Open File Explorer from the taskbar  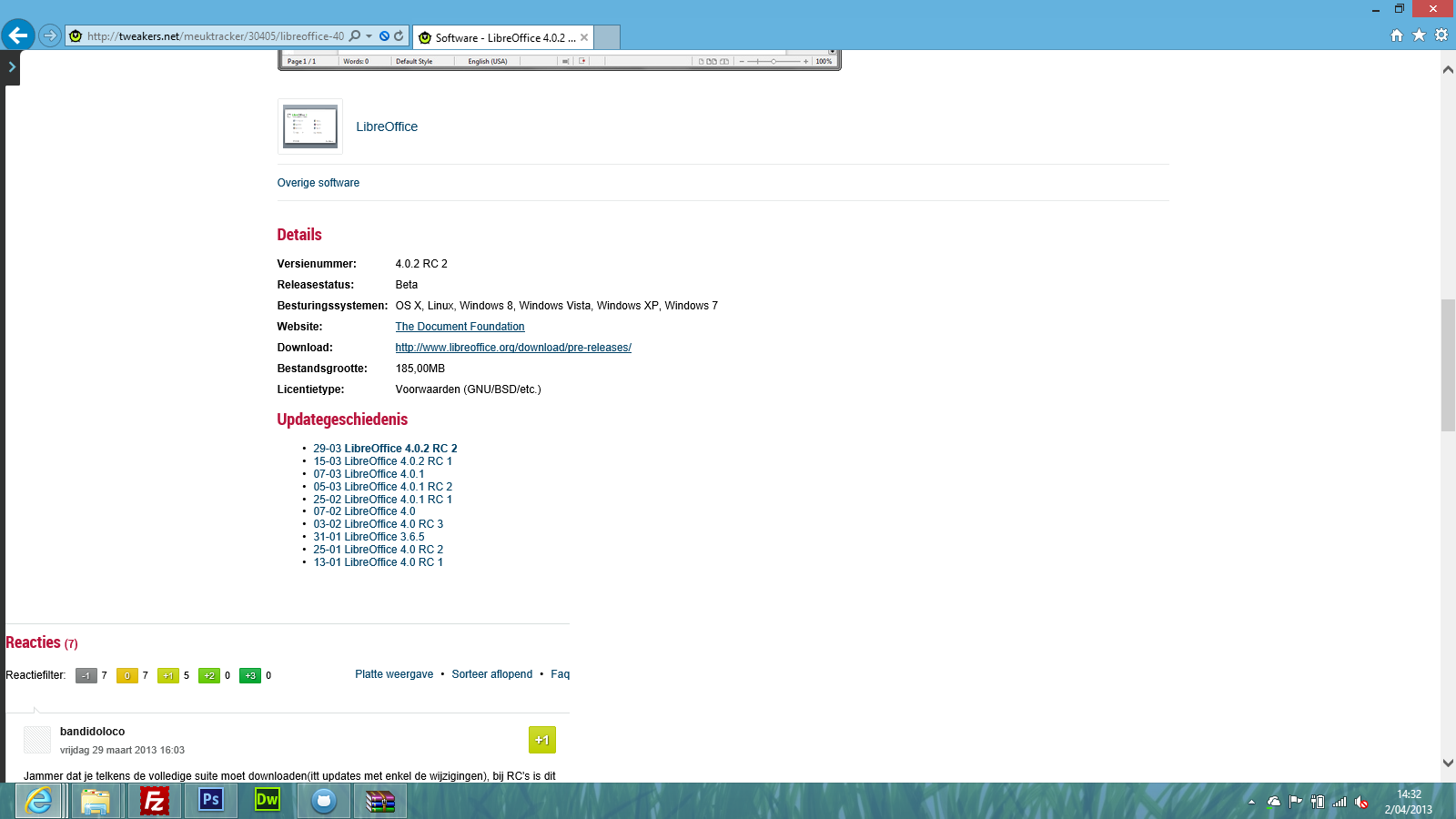95,801
